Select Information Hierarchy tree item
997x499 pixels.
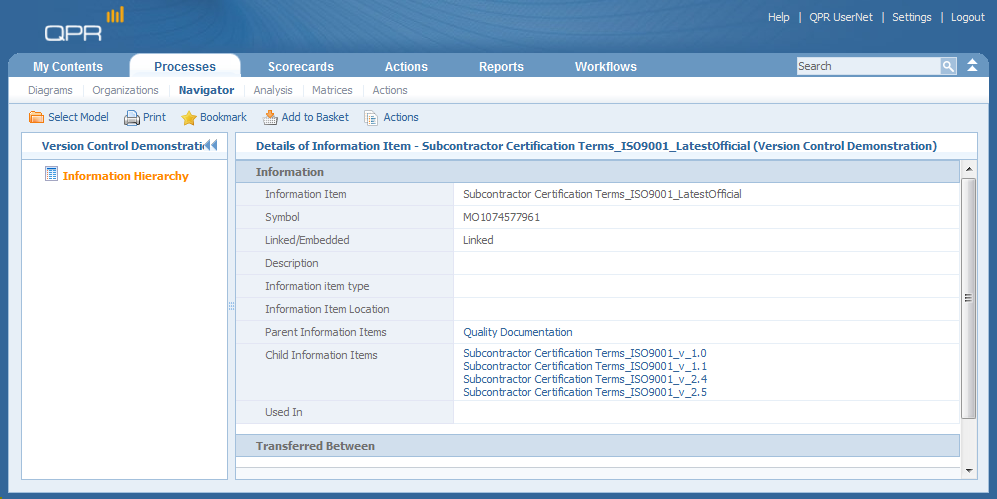coord(125,176)
